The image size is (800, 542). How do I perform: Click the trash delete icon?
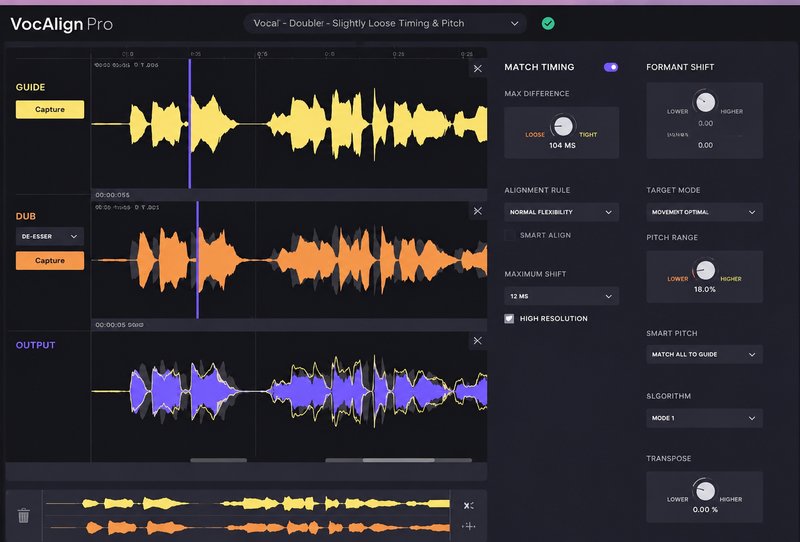23,515
